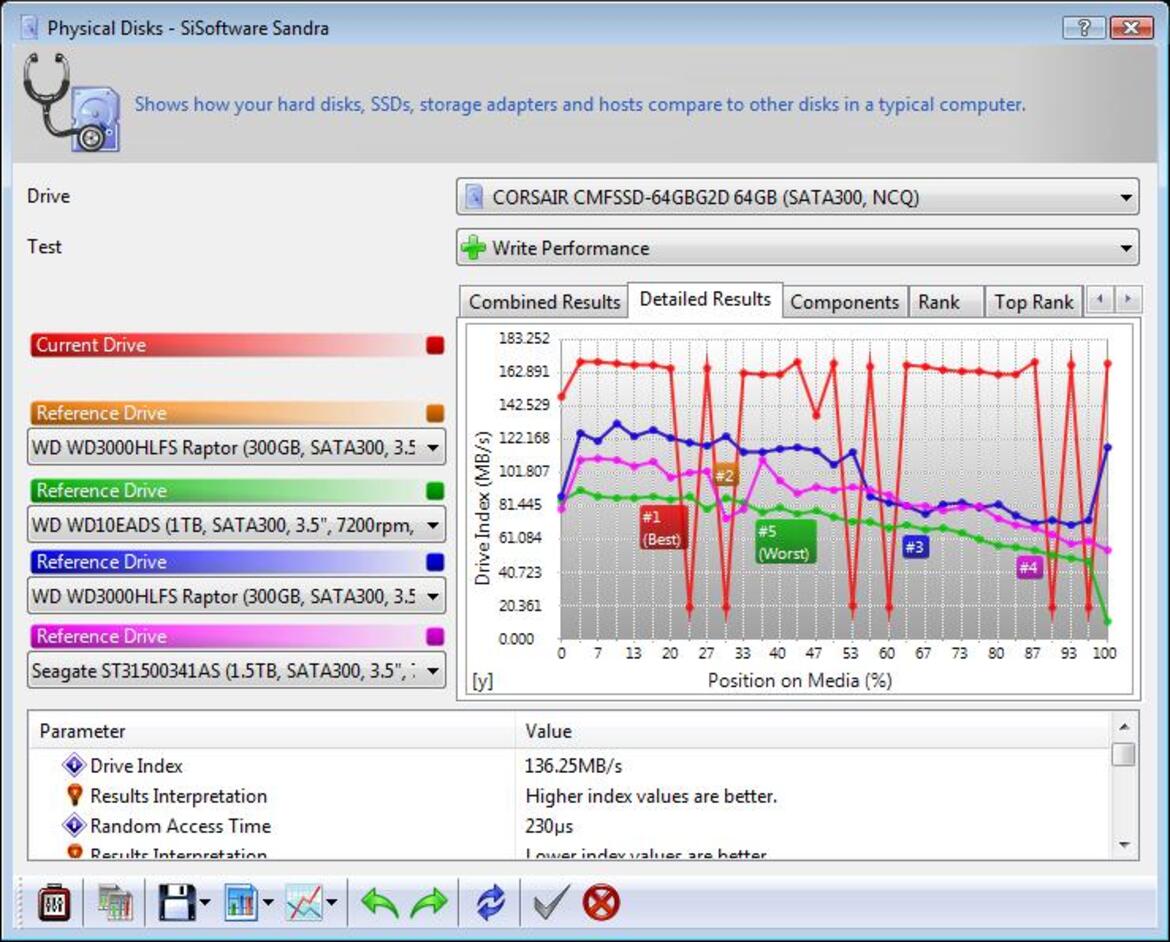Image resolution: width=1170 pixels, height=942 pixels.
Task: Click the green plus icon in Test dropdown
Action: point(473,248)
